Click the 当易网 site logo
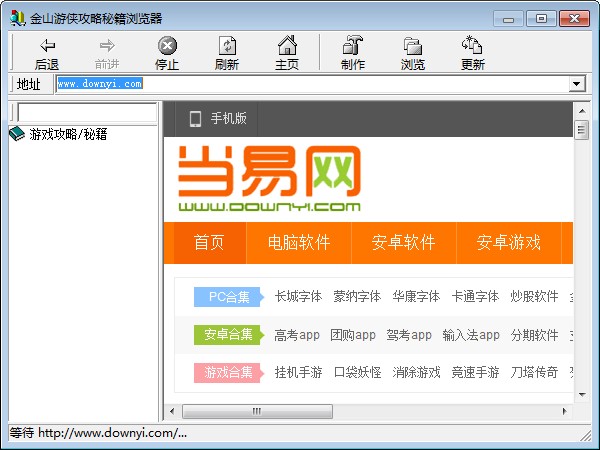The height and width of the screenshot is (450, 600). (x=269, y=178)
